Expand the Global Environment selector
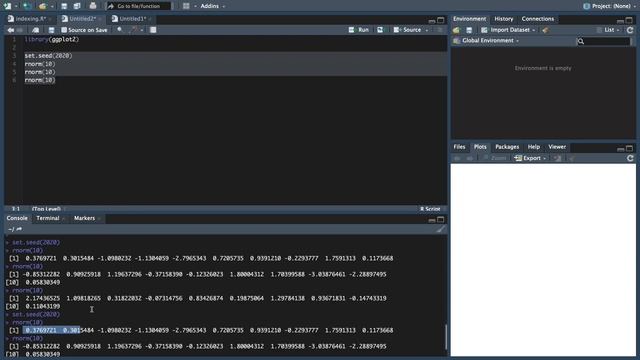This screenshot has height=360, width=640. (x=486, y=41)
